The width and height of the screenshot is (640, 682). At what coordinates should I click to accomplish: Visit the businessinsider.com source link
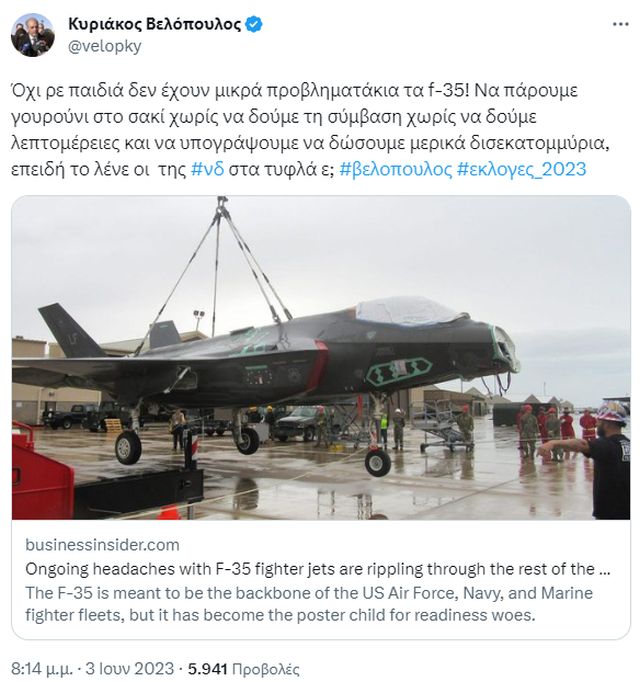102,545
